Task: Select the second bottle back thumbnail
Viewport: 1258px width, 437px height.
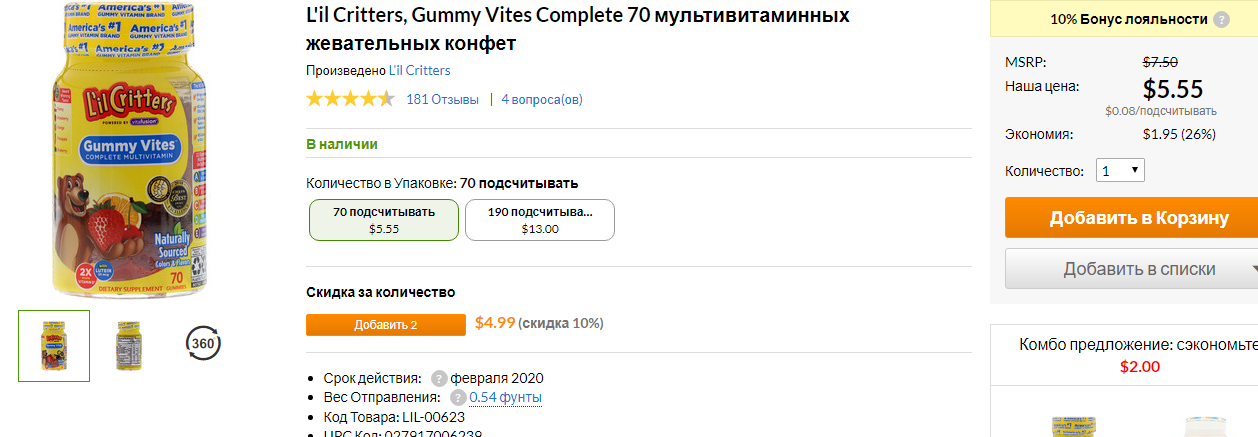Action: [x=129, y=346]
